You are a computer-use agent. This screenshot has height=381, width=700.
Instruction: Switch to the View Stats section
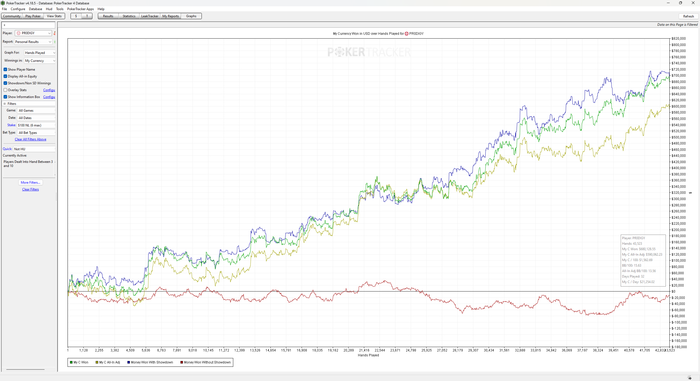pyautogui.click(x=54, y=16)
